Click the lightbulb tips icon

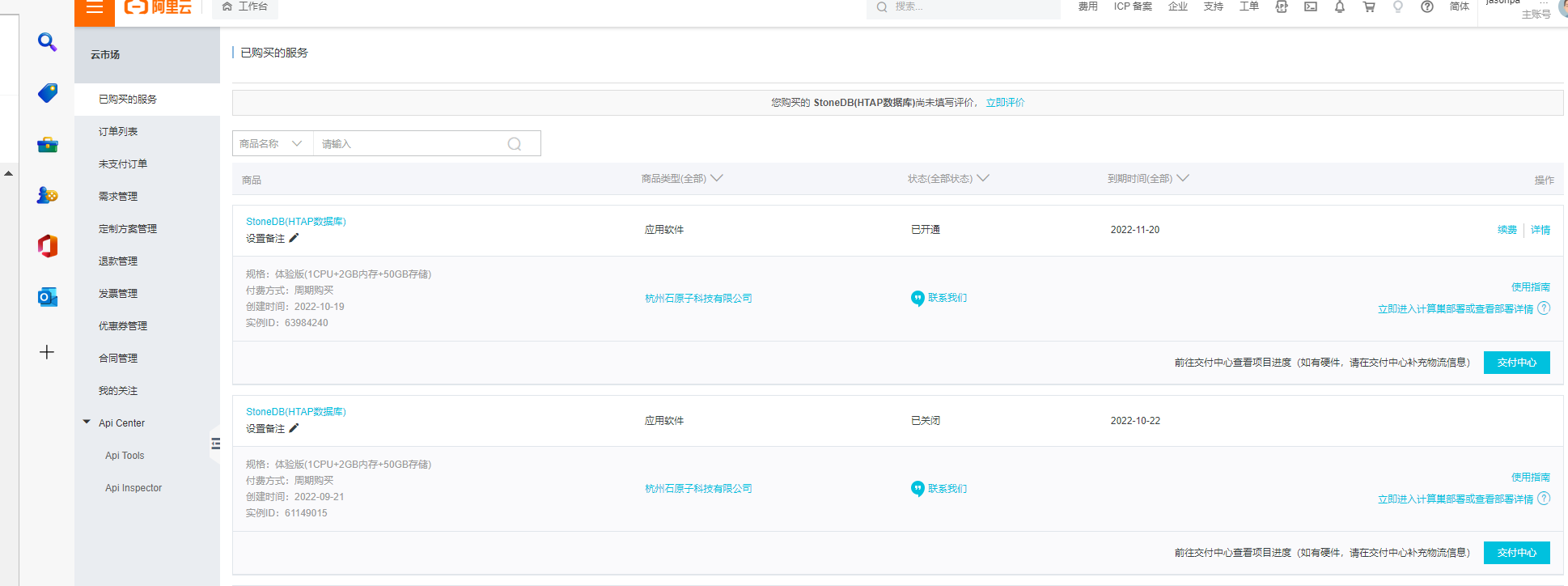[x=1398, y=6]
